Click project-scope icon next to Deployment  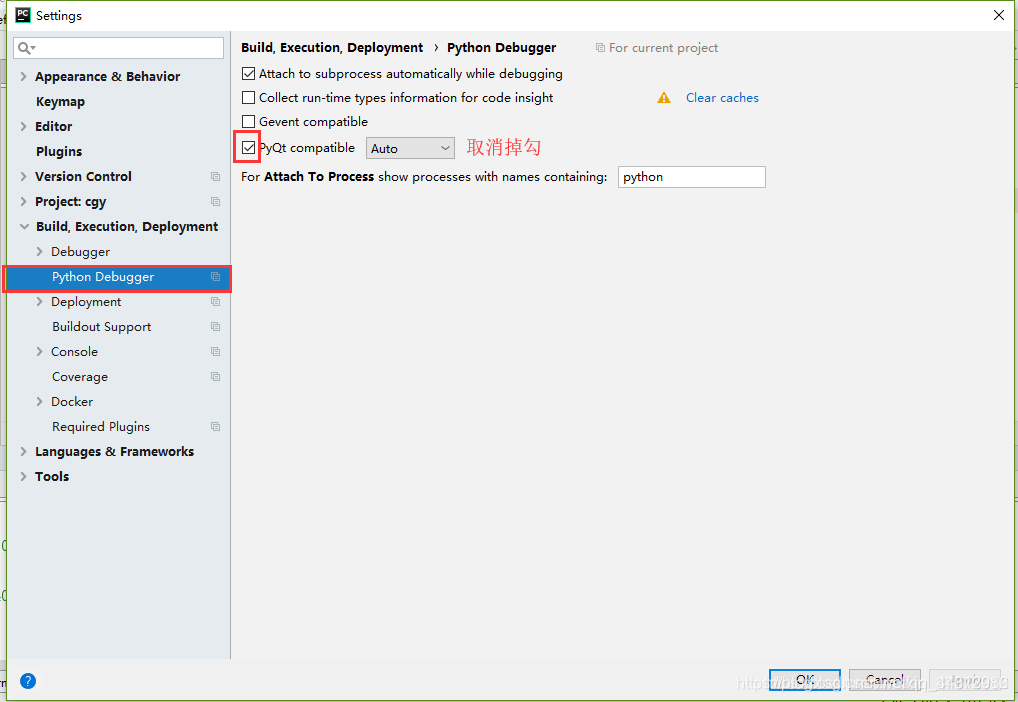pyautogui.click(x=216, y=302)
